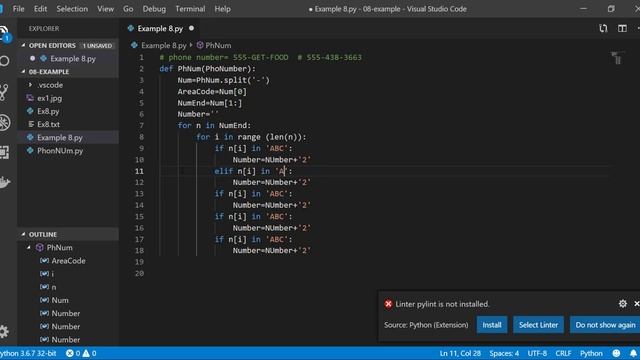Click the Num variable icon in outline
The image size is (640, 360).
tap(44, 300)
